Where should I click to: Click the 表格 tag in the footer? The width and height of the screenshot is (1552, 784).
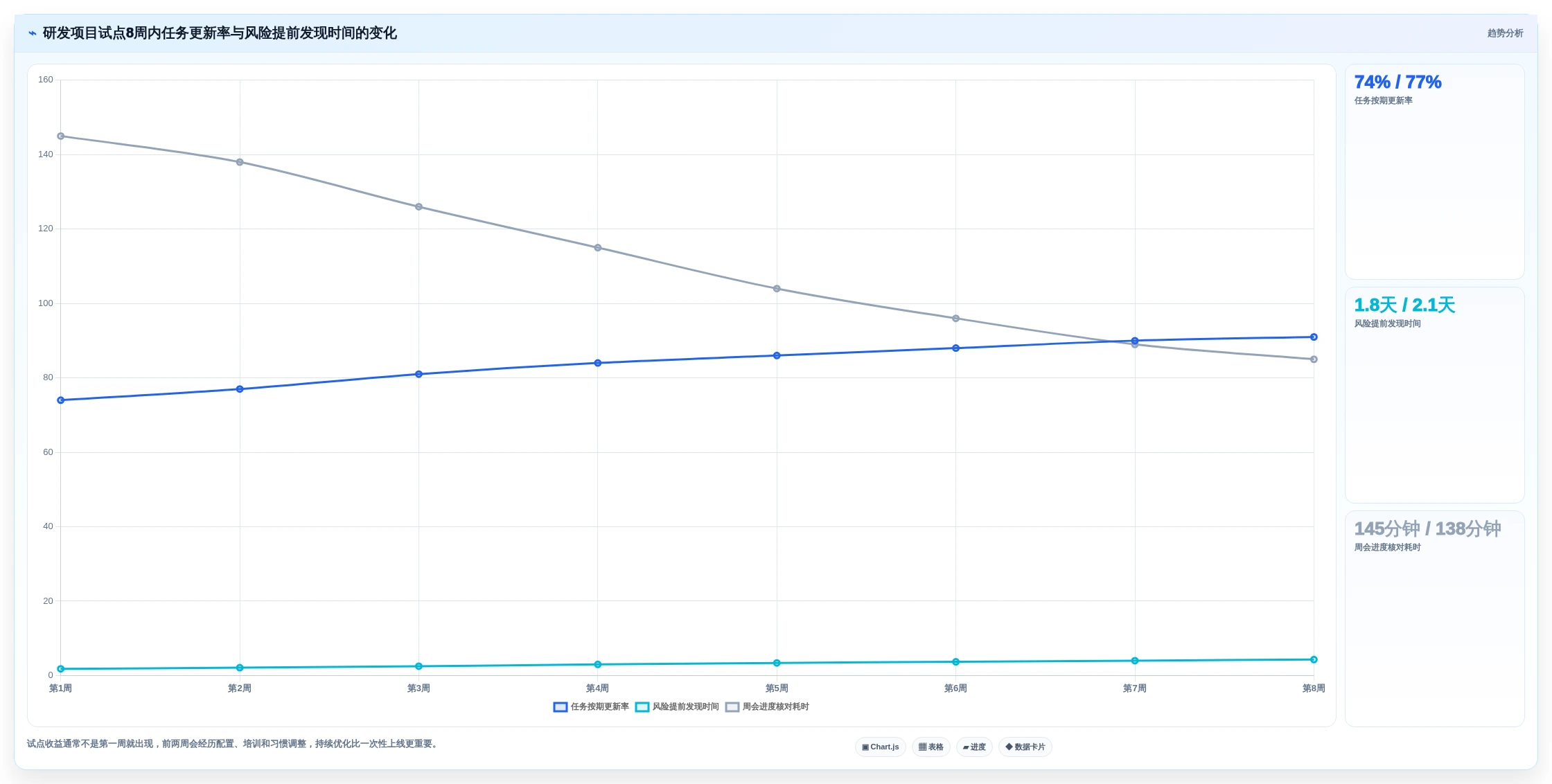tap(931, 747)
